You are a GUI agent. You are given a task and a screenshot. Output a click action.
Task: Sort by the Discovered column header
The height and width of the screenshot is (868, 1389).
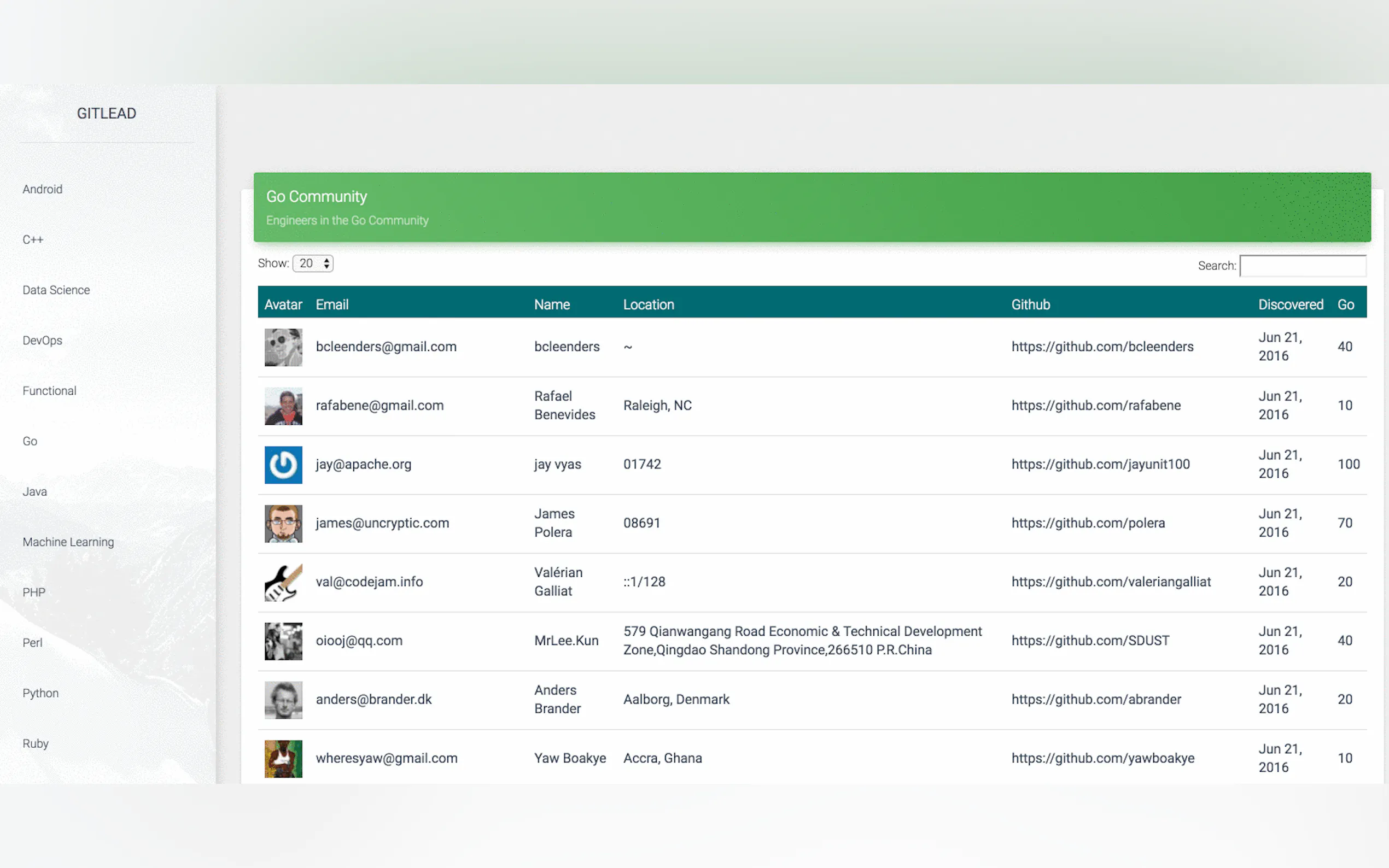(x=1290, y=305)
